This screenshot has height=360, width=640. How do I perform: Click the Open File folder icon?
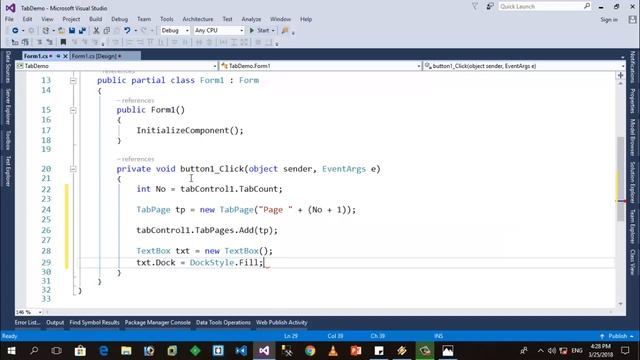click(x=62, y=31)
